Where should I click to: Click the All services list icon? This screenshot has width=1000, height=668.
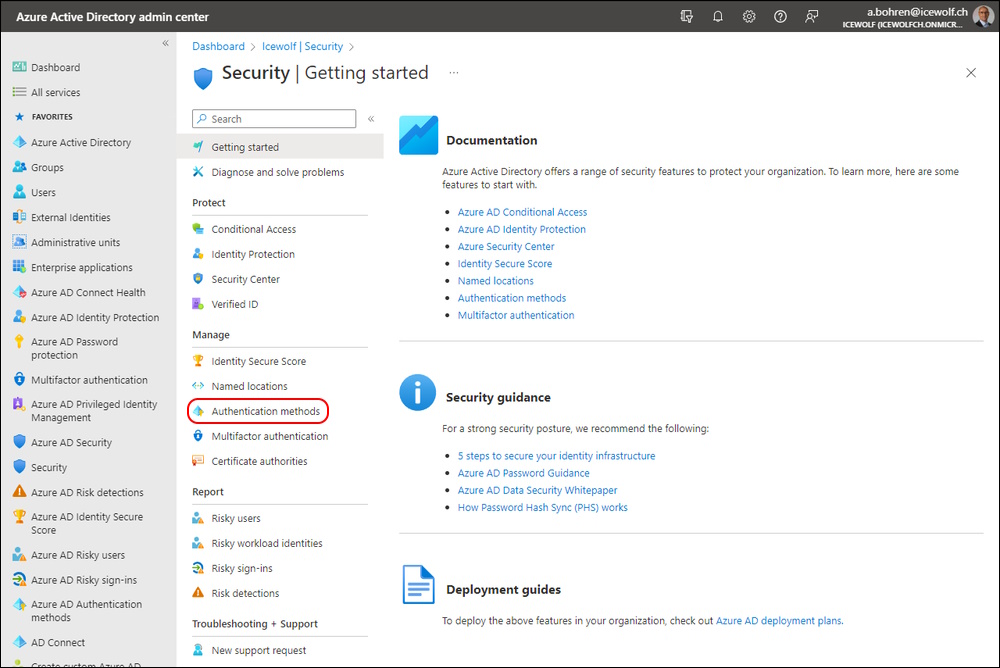[x=19, y=92]
